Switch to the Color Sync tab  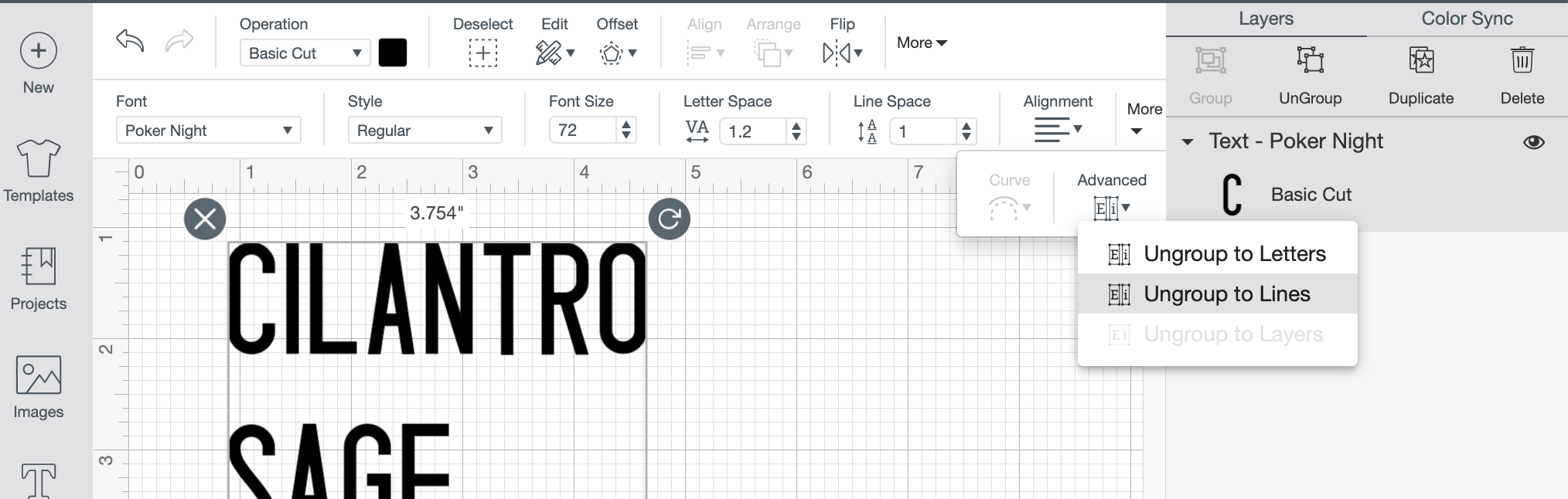click(x=1467, y=19)
